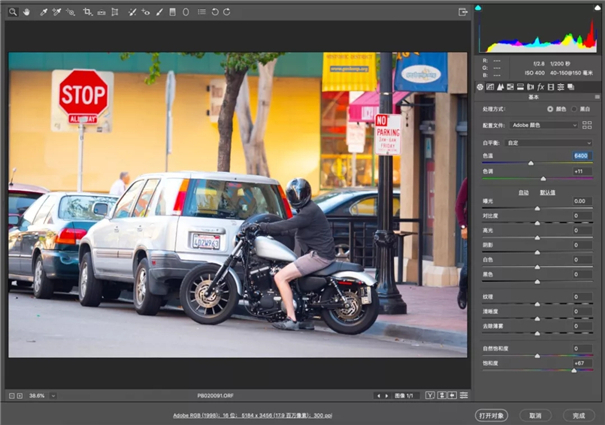
Task: Open profile browser grid icon
Action: coord(589,125)
